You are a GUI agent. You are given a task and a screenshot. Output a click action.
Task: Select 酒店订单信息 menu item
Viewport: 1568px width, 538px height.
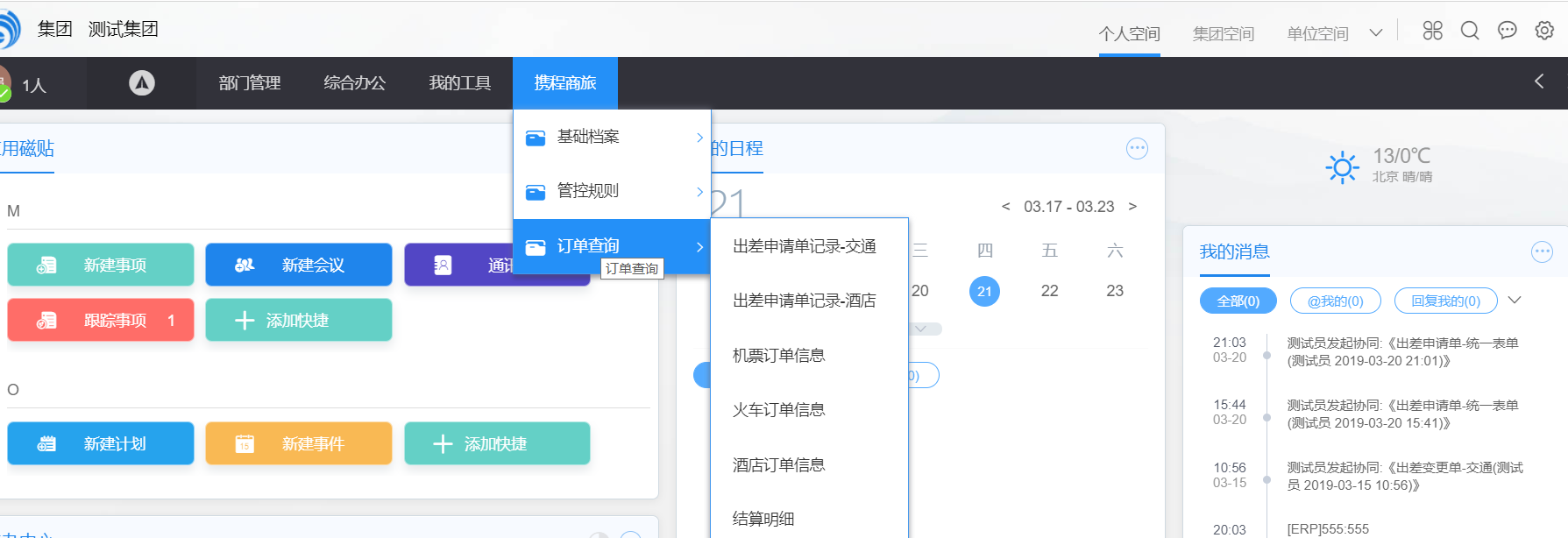point(779,464)
